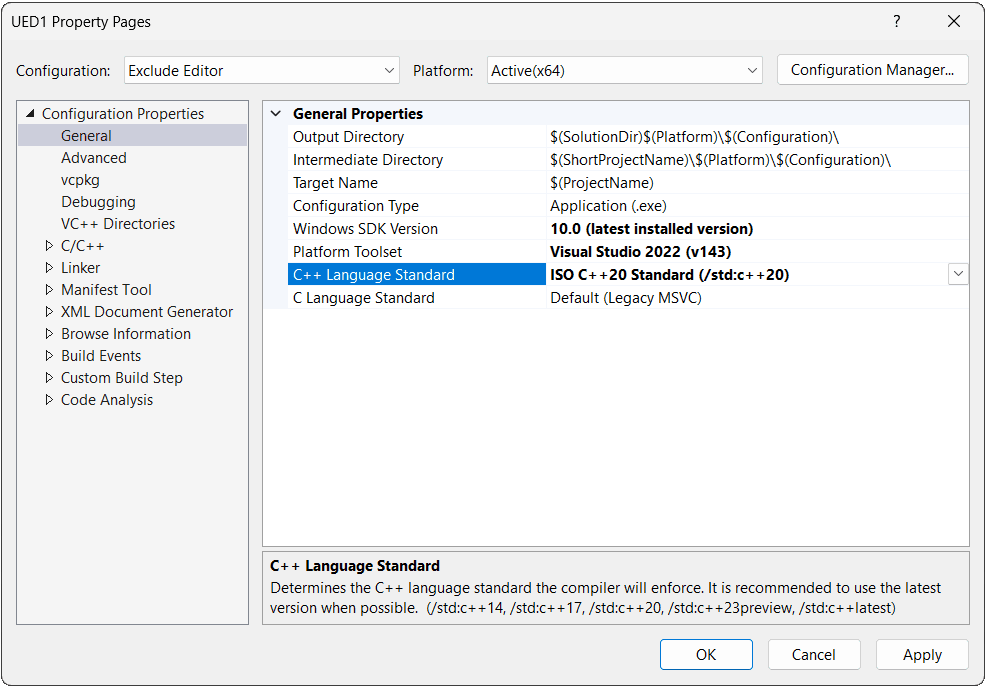Viewport: 986px width, 687px height.
Task: Click the Output Directory value field
Action: coord(750,137)
